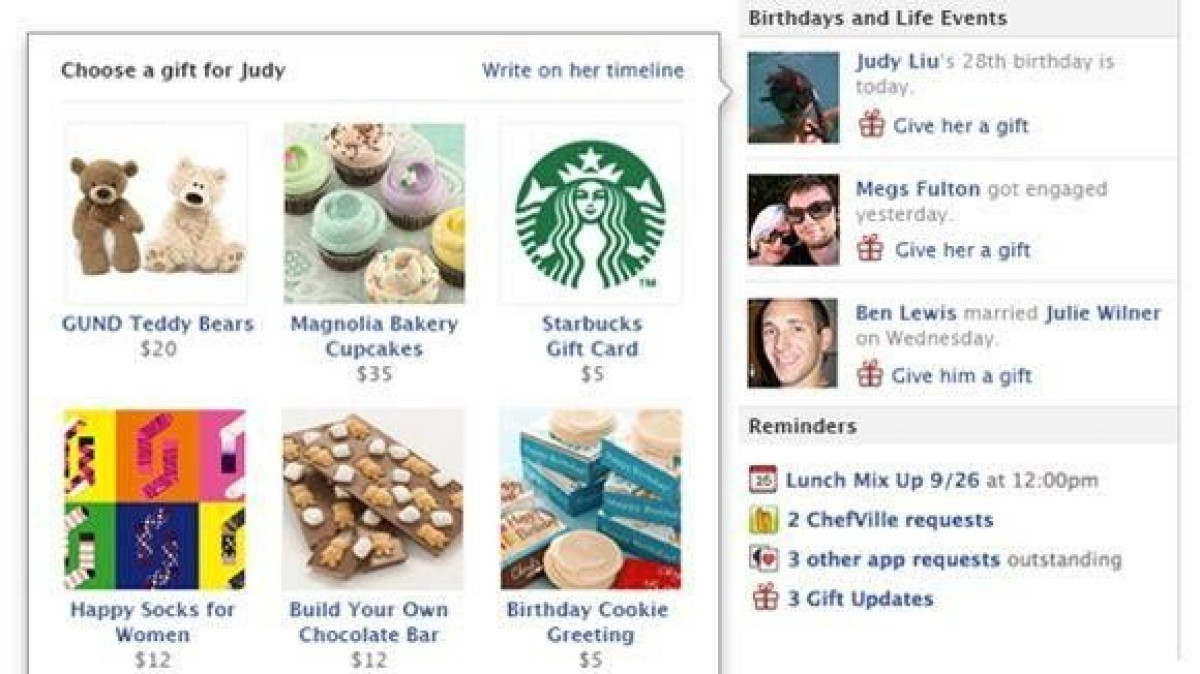Open Judy Liu's profile photo
This screenshot has height=674, width=1200.
coord(794,97)
